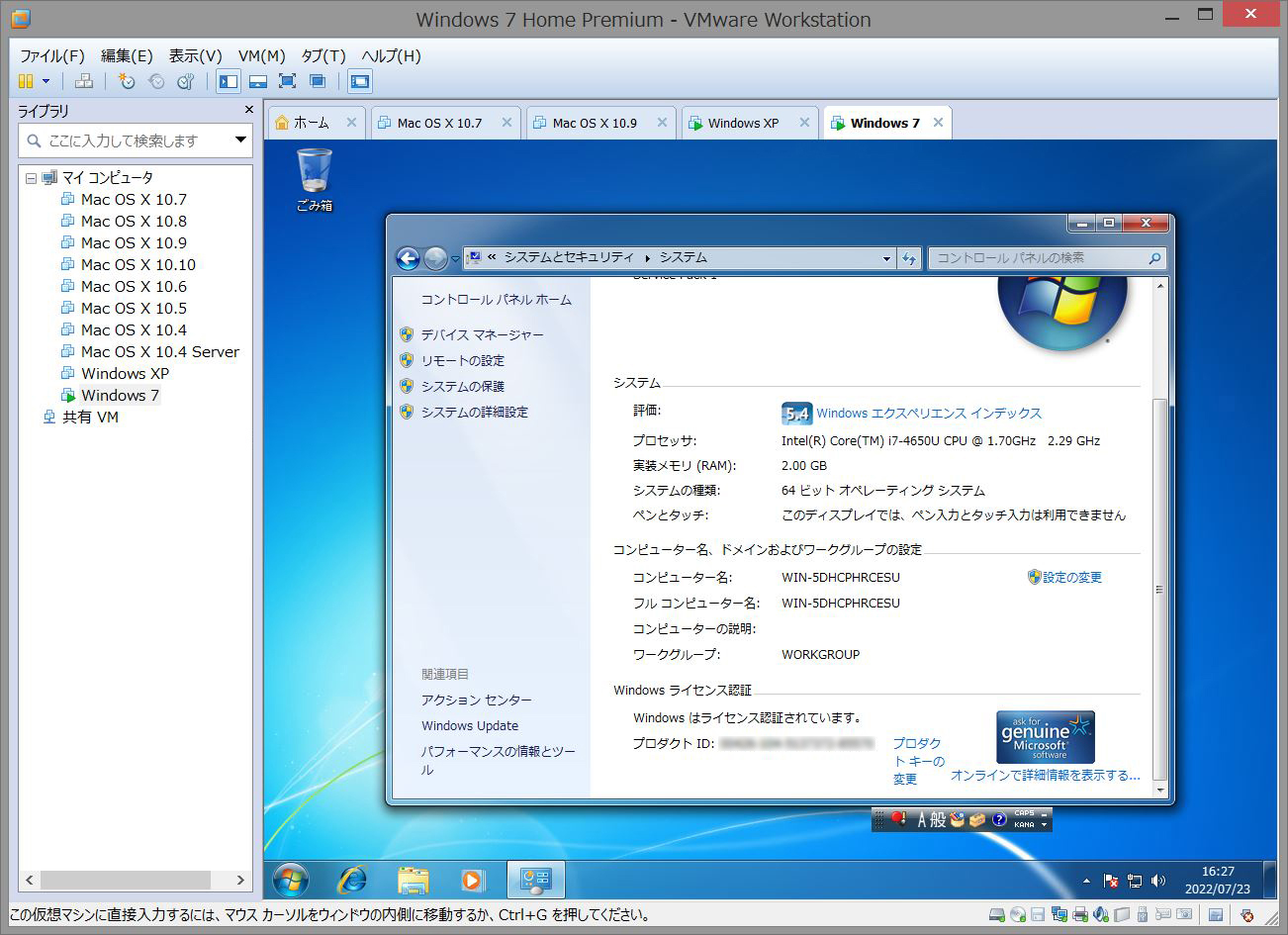Open the snapshot manager

[x=186, y=81]
